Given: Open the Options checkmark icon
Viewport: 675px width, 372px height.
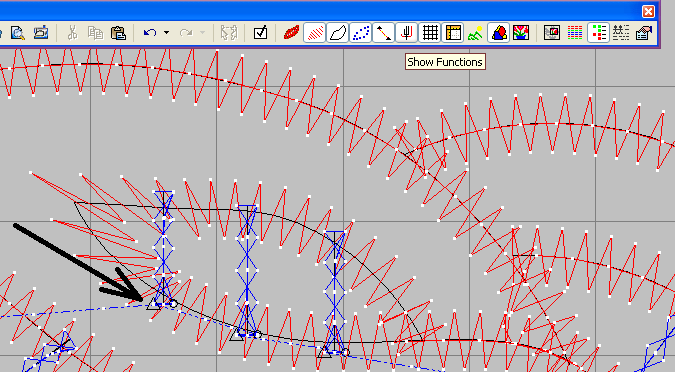Looking at the screenshot, I should pos(260,33).
